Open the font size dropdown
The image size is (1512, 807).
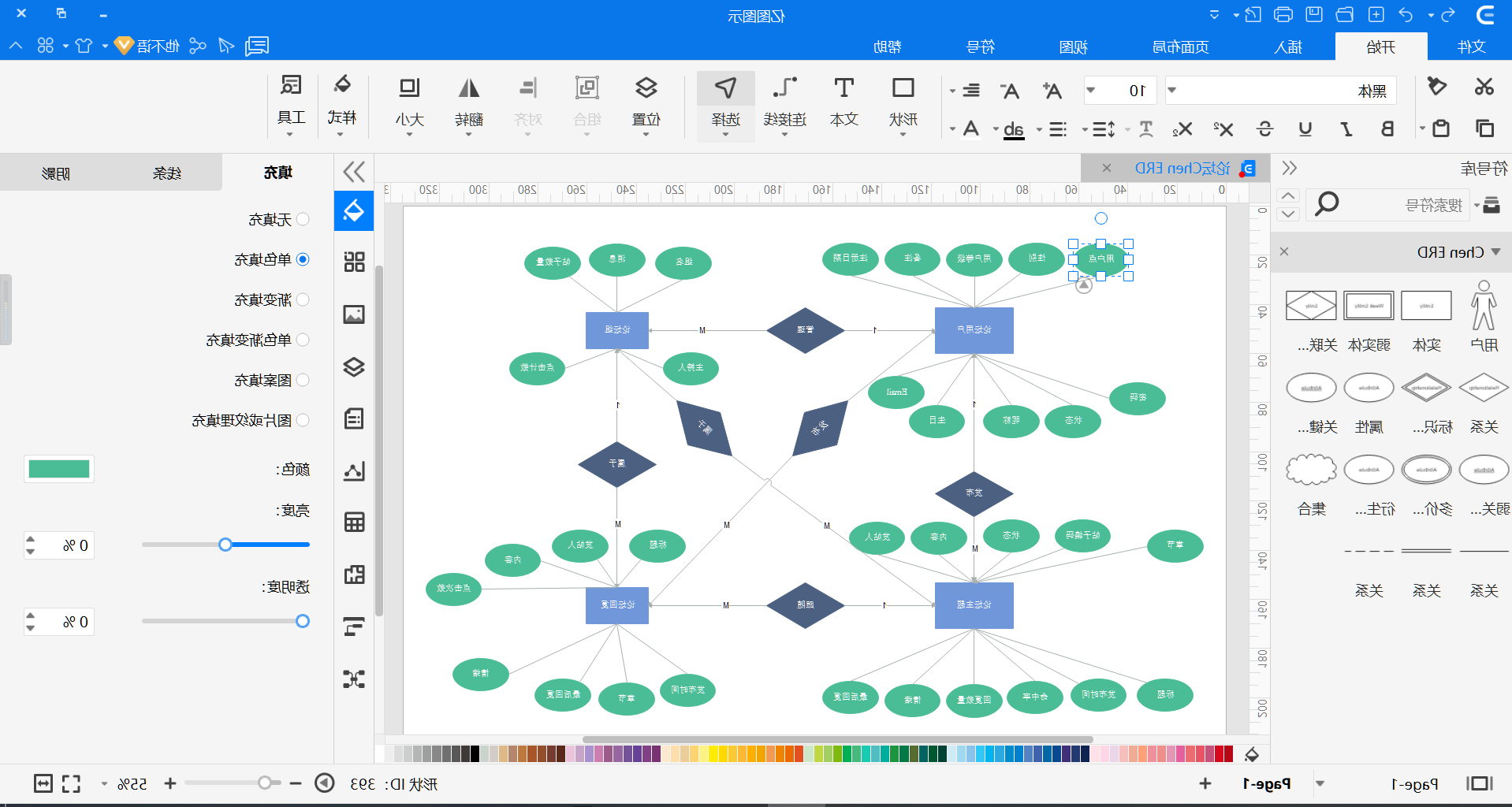(1091, 90)
